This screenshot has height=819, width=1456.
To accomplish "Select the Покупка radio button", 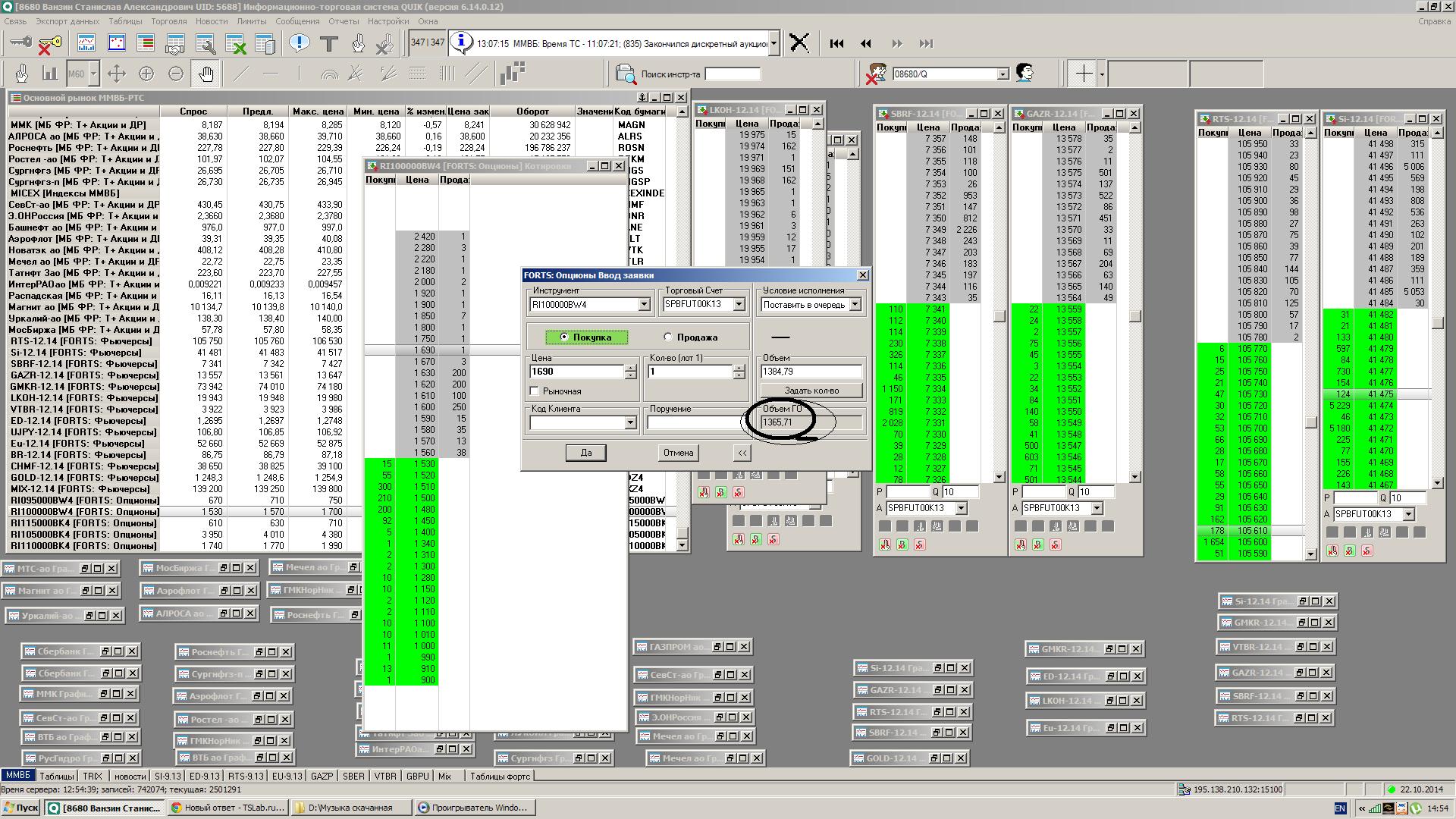I will click(564, 337).
